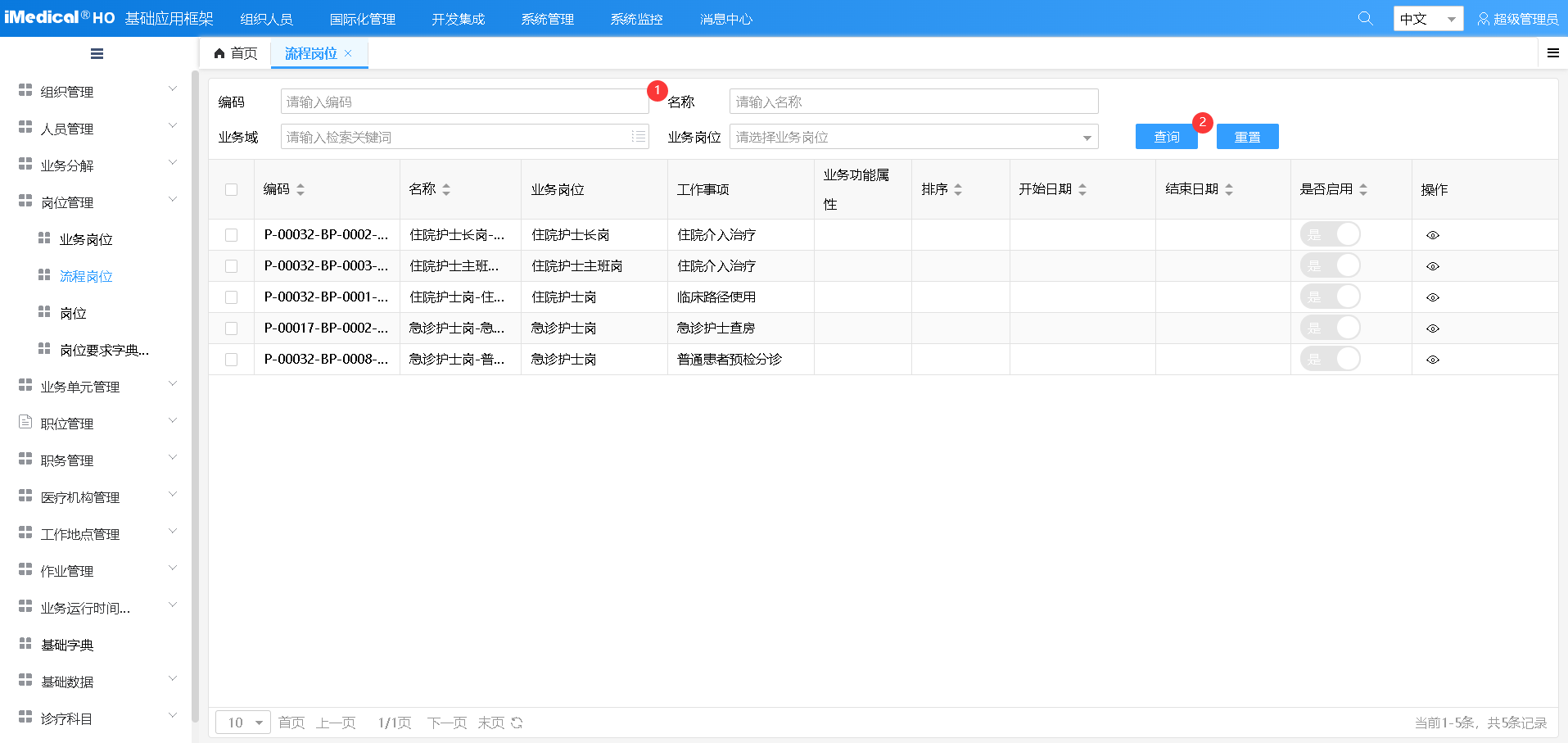This screenshot has height=743, width=1568.
Task: Click view eye icon for 急诊护士查房 row
Action: coord(1432,328)
